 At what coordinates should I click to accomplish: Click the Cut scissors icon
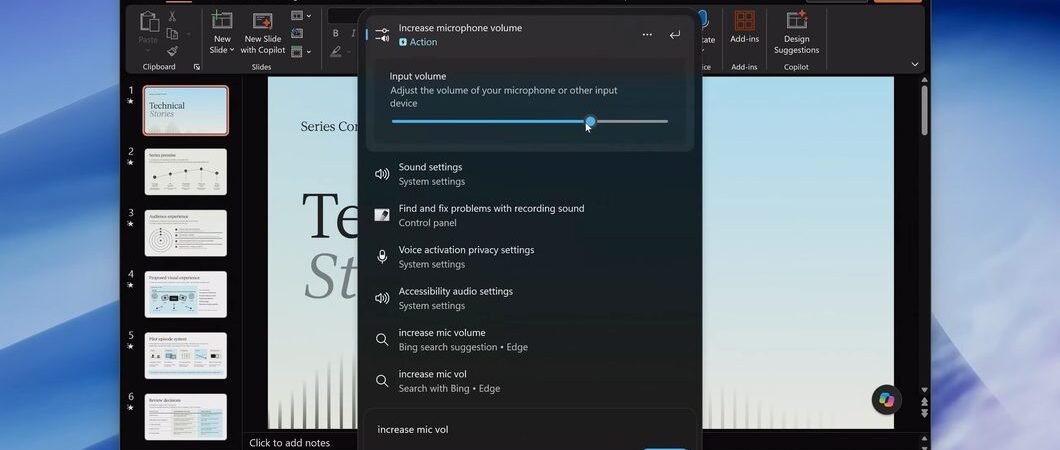(x=172, y=16)
